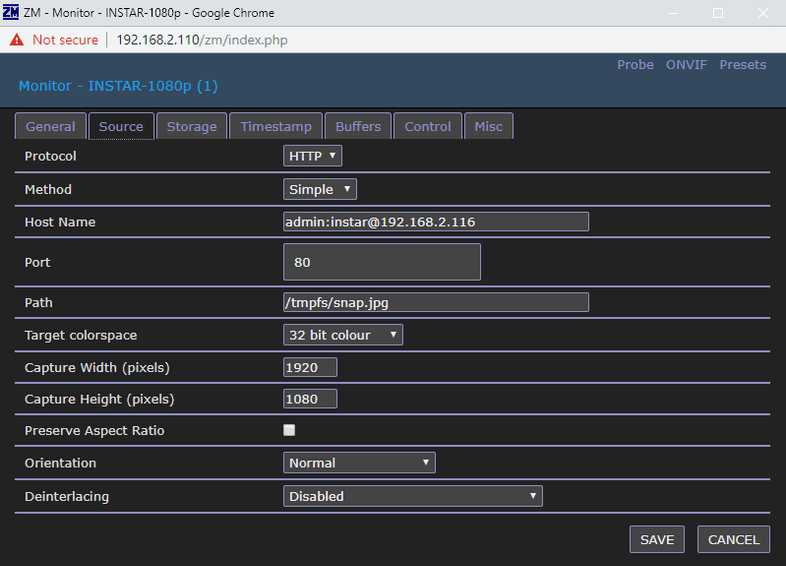Open the Timestamp tab
The image size is (786, 566).
click(276, 127)
